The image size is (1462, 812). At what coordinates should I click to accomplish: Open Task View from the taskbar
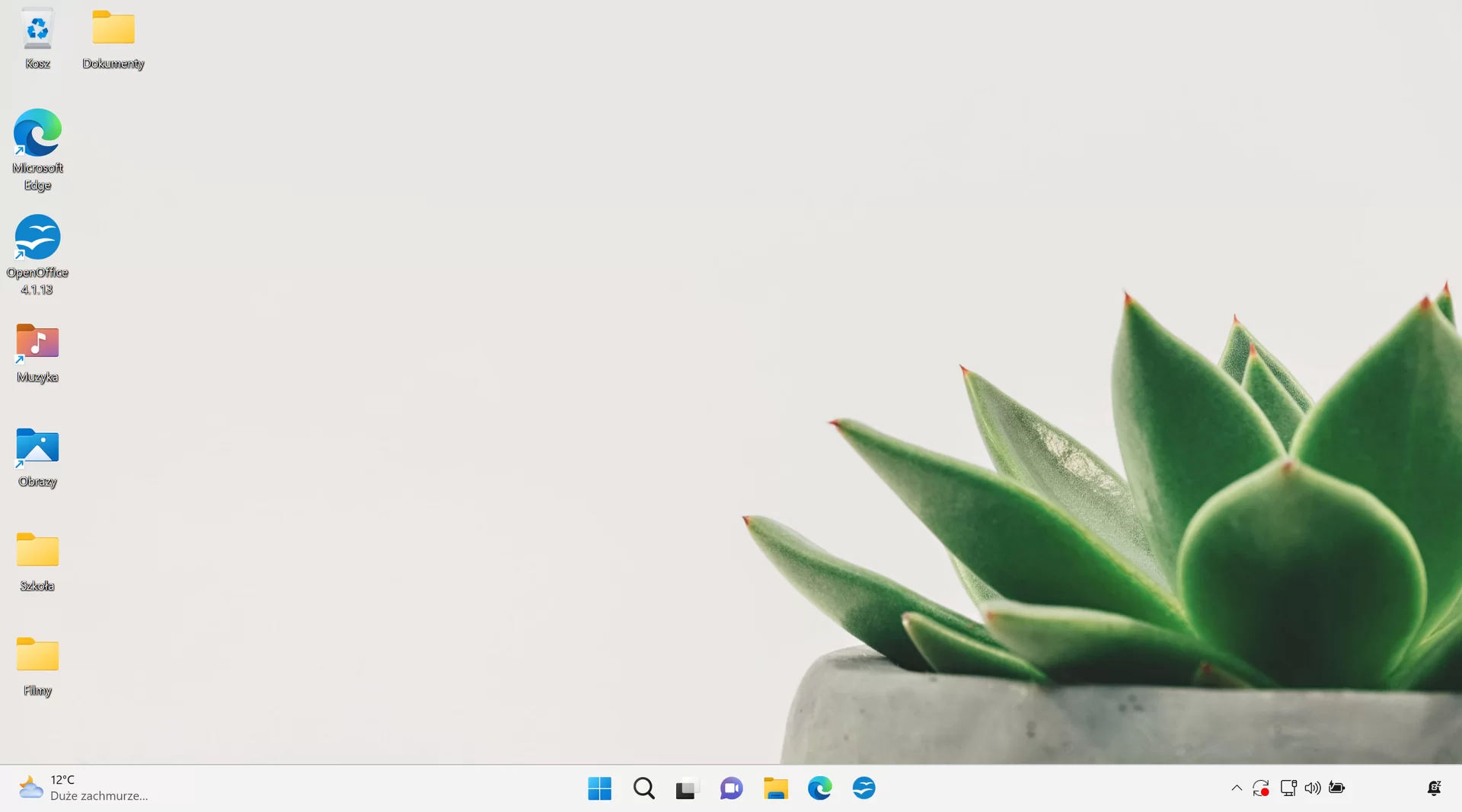pyautogui.click(x=687, y=788)
